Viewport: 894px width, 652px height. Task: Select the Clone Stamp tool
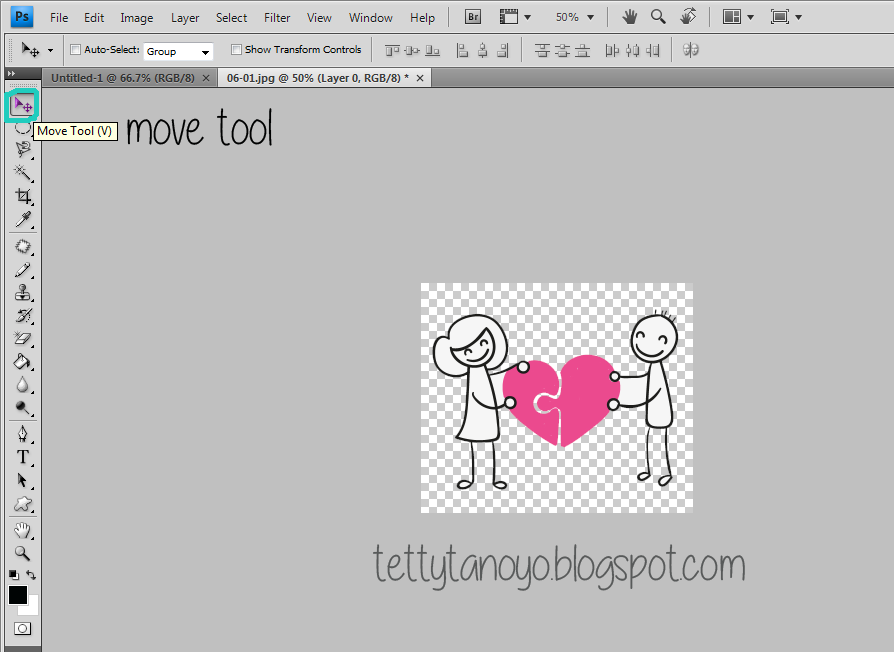[x=22, y=293]
